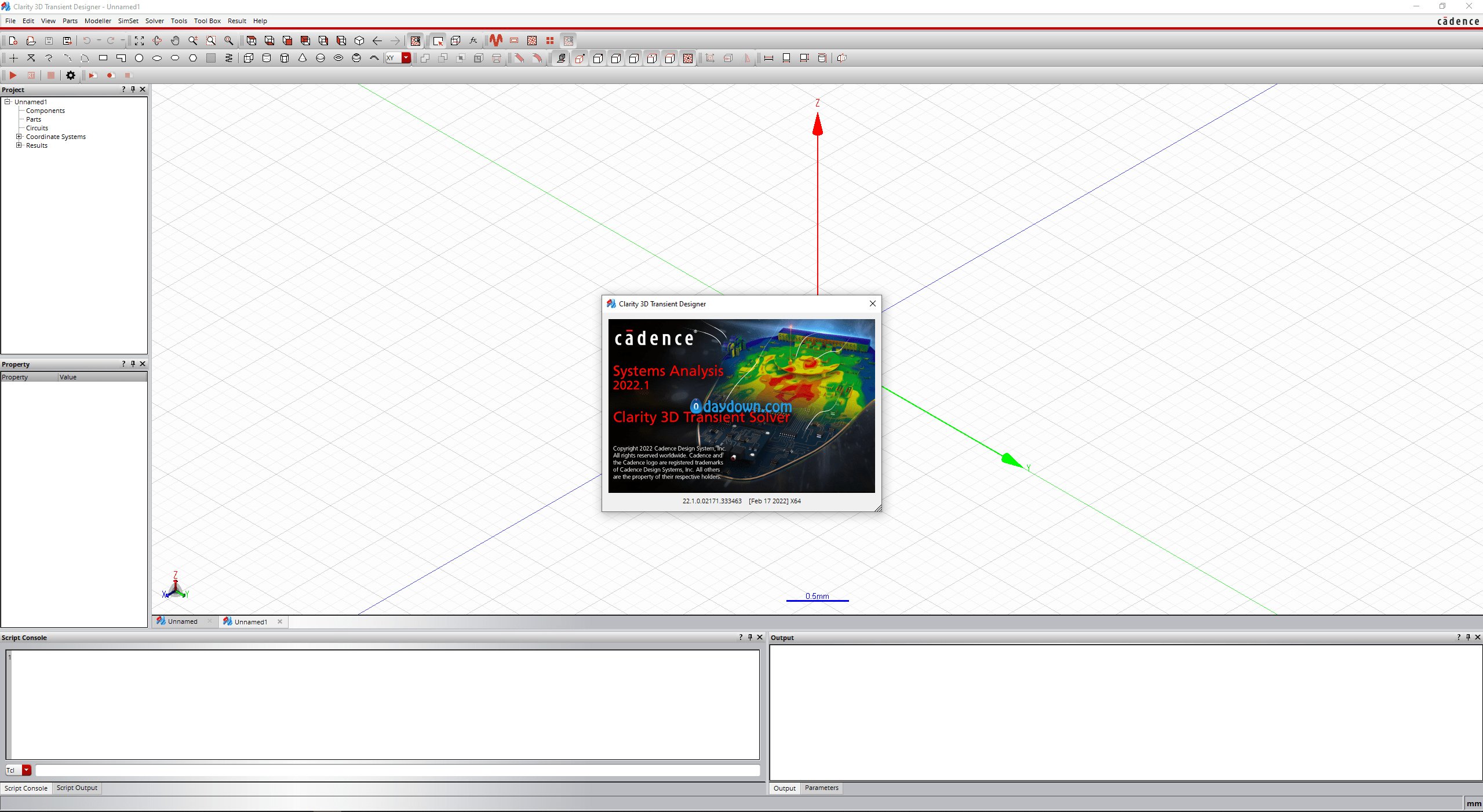1483x812 pixels.
Task: Select the Ellipse drawing tool
Action: (157, 58)
